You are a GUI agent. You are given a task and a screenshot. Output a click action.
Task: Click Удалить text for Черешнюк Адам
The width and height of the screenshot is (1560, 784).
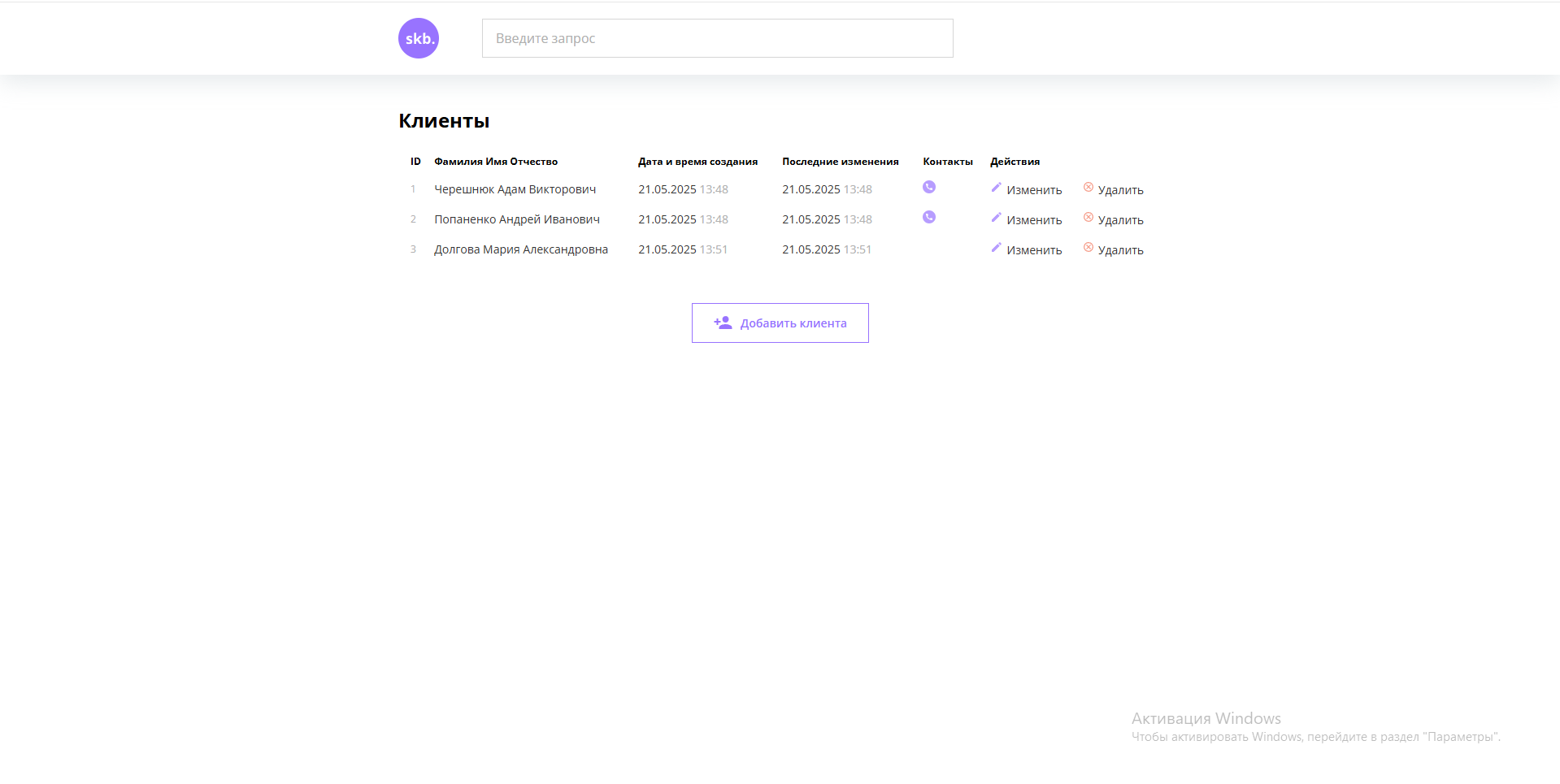pos(1120,190)
